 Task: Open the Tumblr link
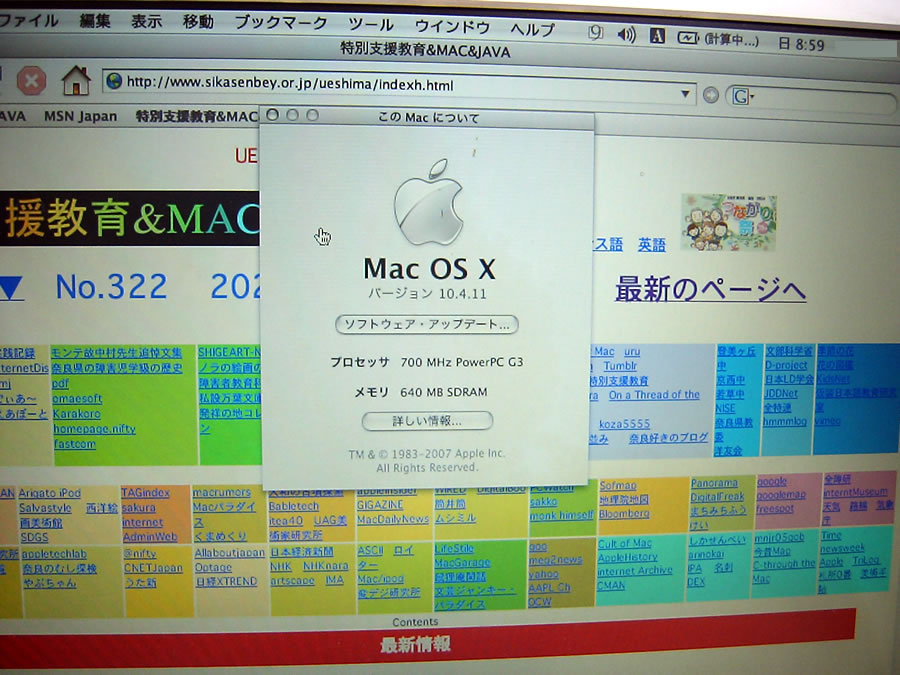pyautogui.click(x=620, y=366)
